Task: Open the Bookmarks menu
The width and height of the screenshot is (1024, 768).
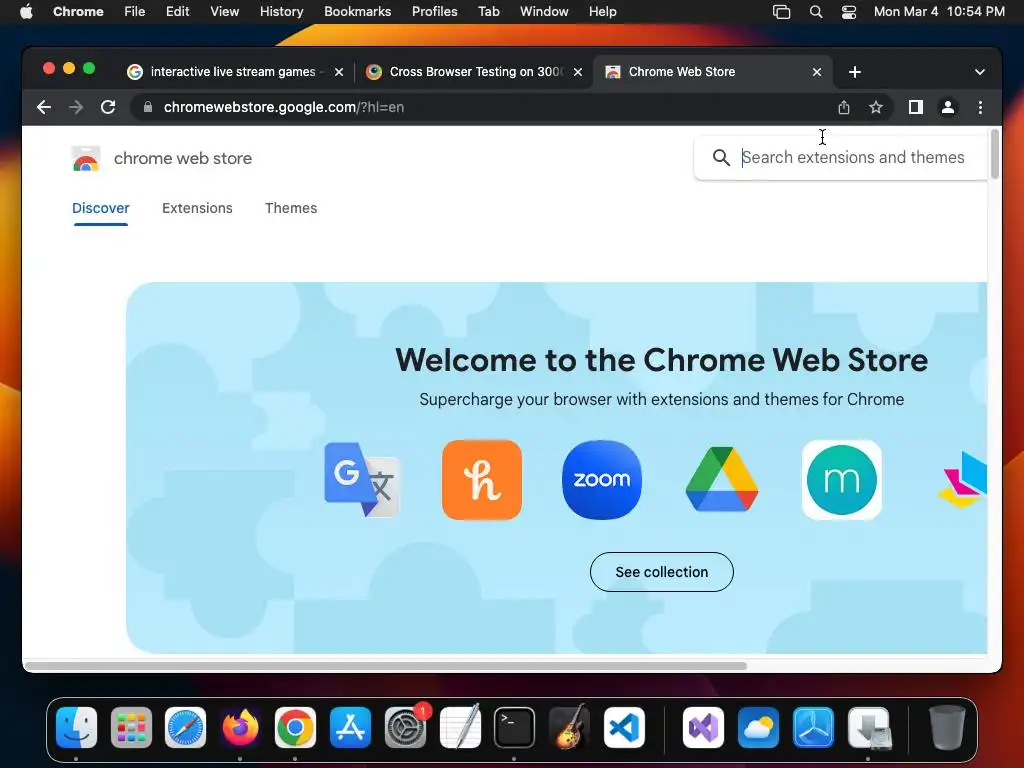Action: [357, 12]
